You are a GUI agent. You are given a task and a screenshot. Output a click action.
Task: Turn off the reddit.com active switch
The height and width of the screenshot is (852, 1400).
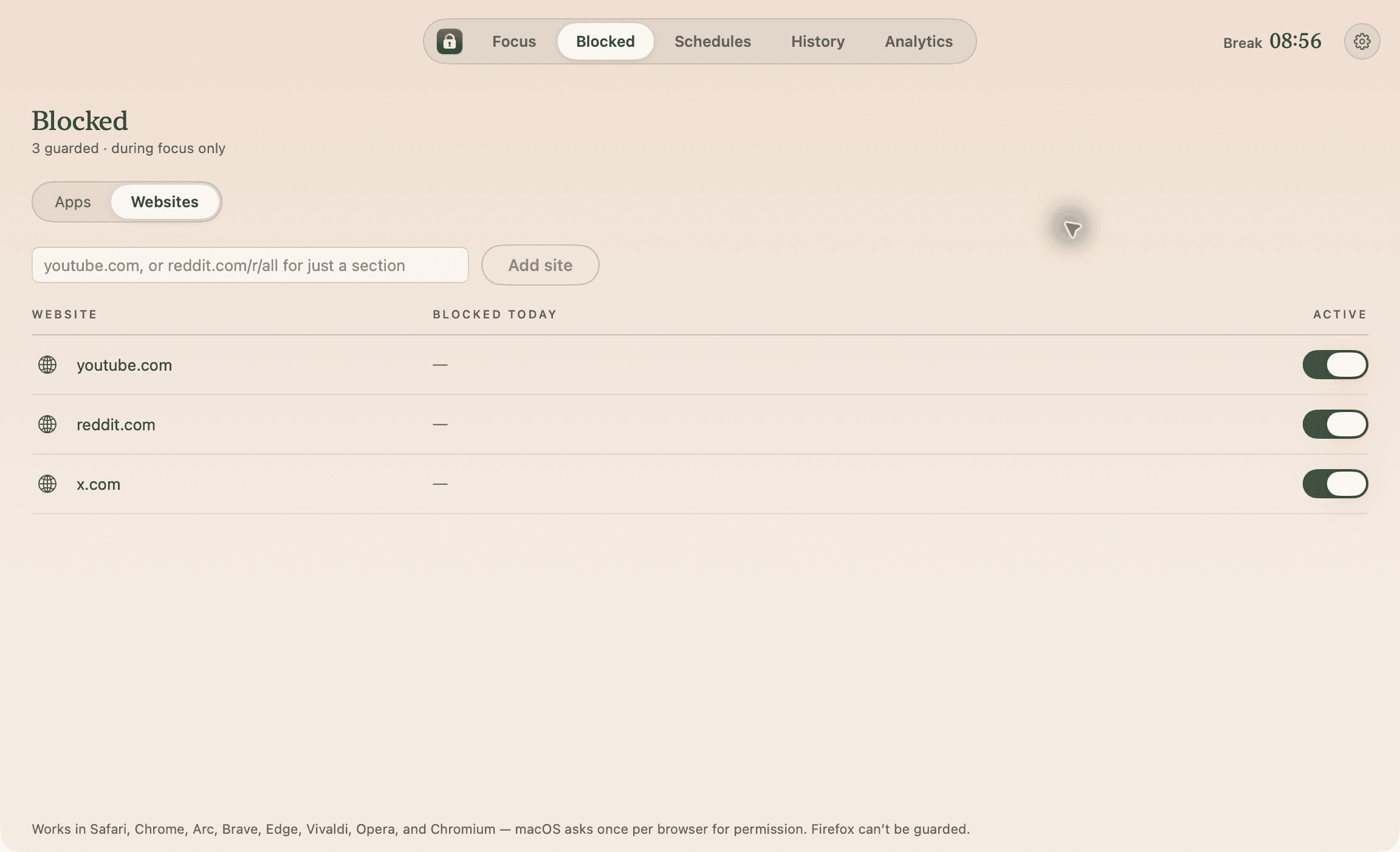click(1335, 424)
